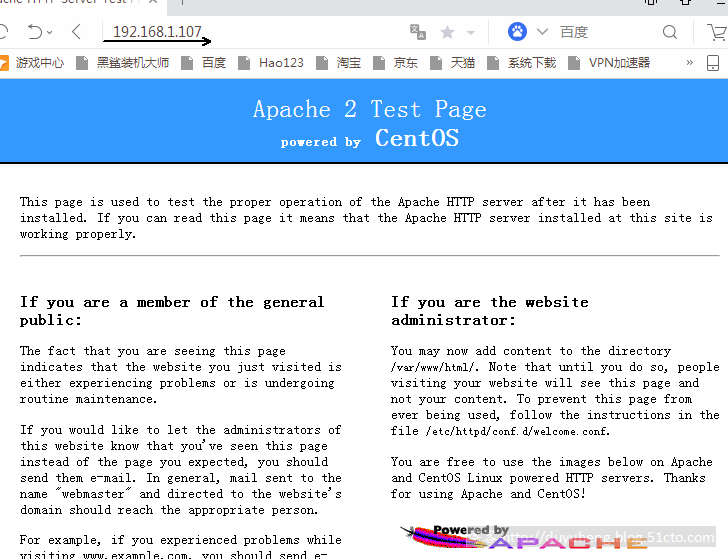
Task: Open the 天猫 bookmark
Action: [463, 63]
